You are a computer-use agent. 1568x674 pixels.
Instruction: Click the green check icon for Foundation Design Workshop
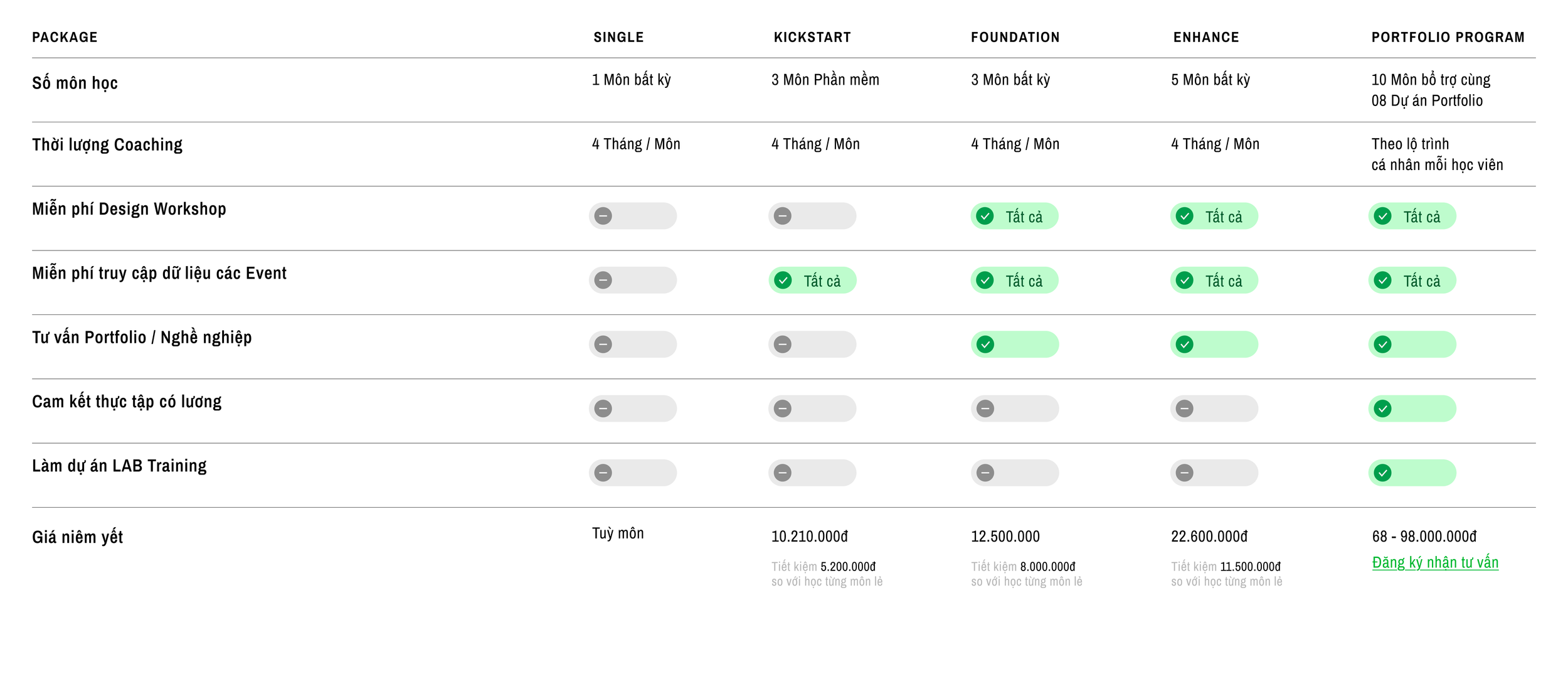985,216
